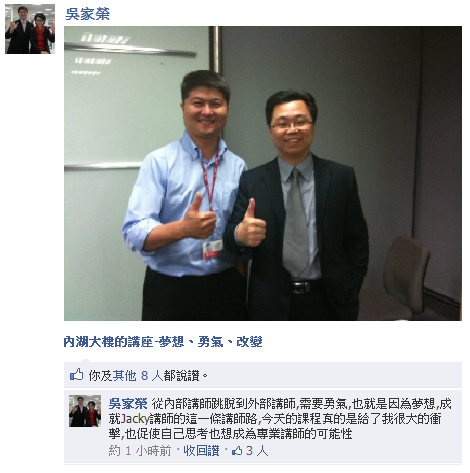Click the small thumbs-up icon near 3 人
Screen dimensions: 470x473
237,451
